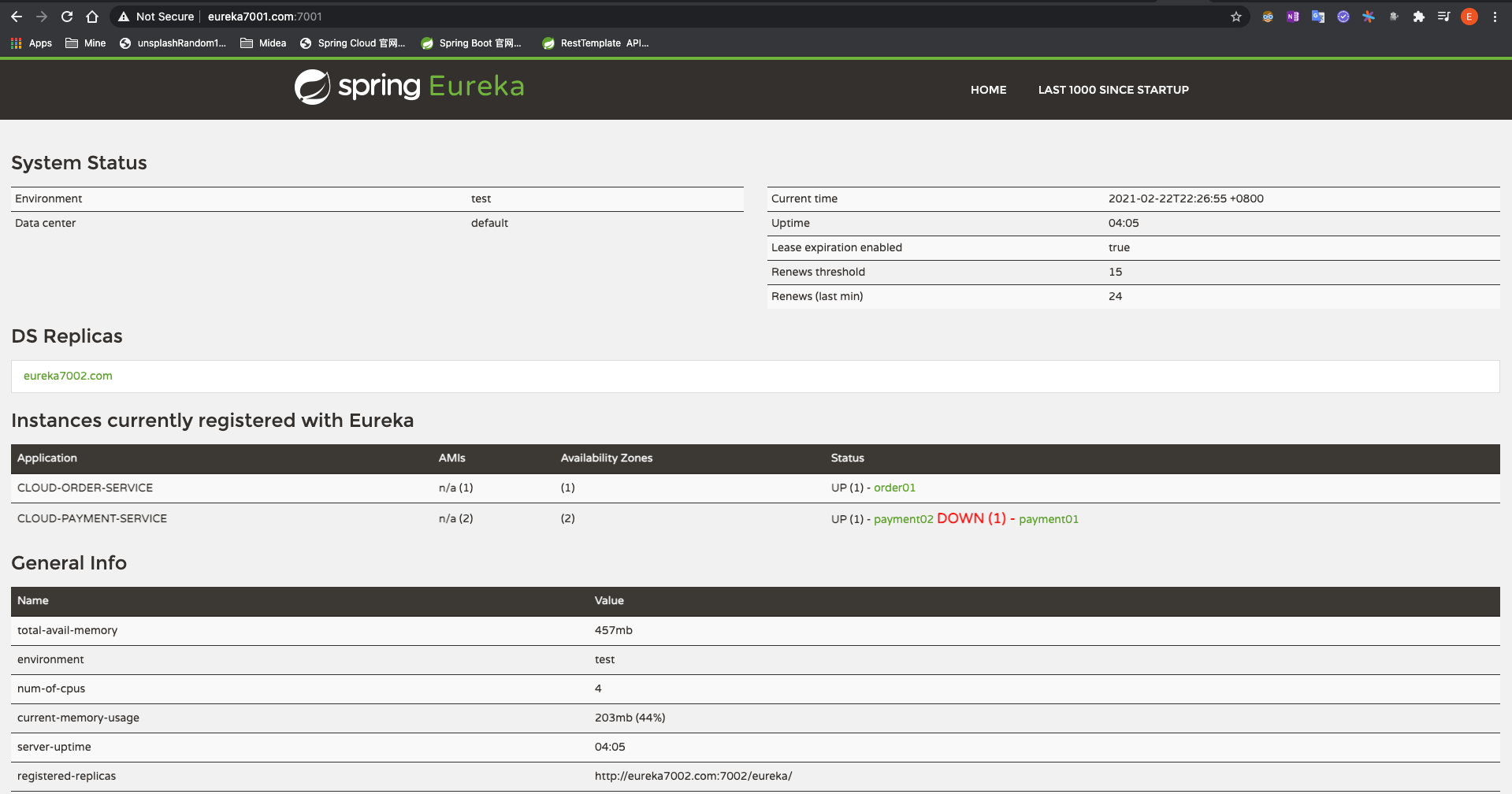1512x794 pixels.
Task: Reload the page
Action: click(x=67, y=17)
